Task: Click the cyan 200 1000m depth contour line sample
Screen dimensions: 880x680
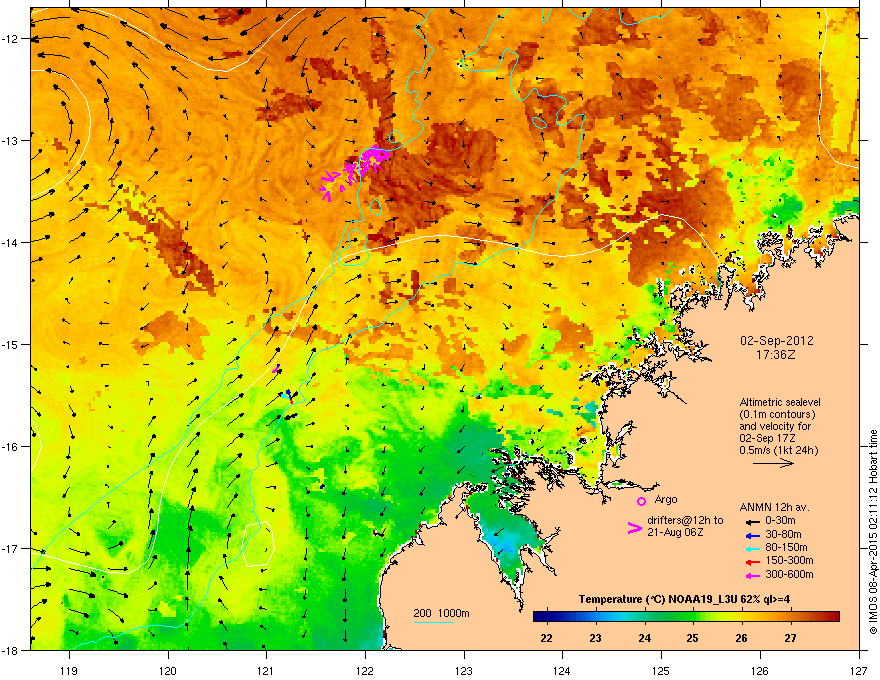Action: click(x=434, y=622)
